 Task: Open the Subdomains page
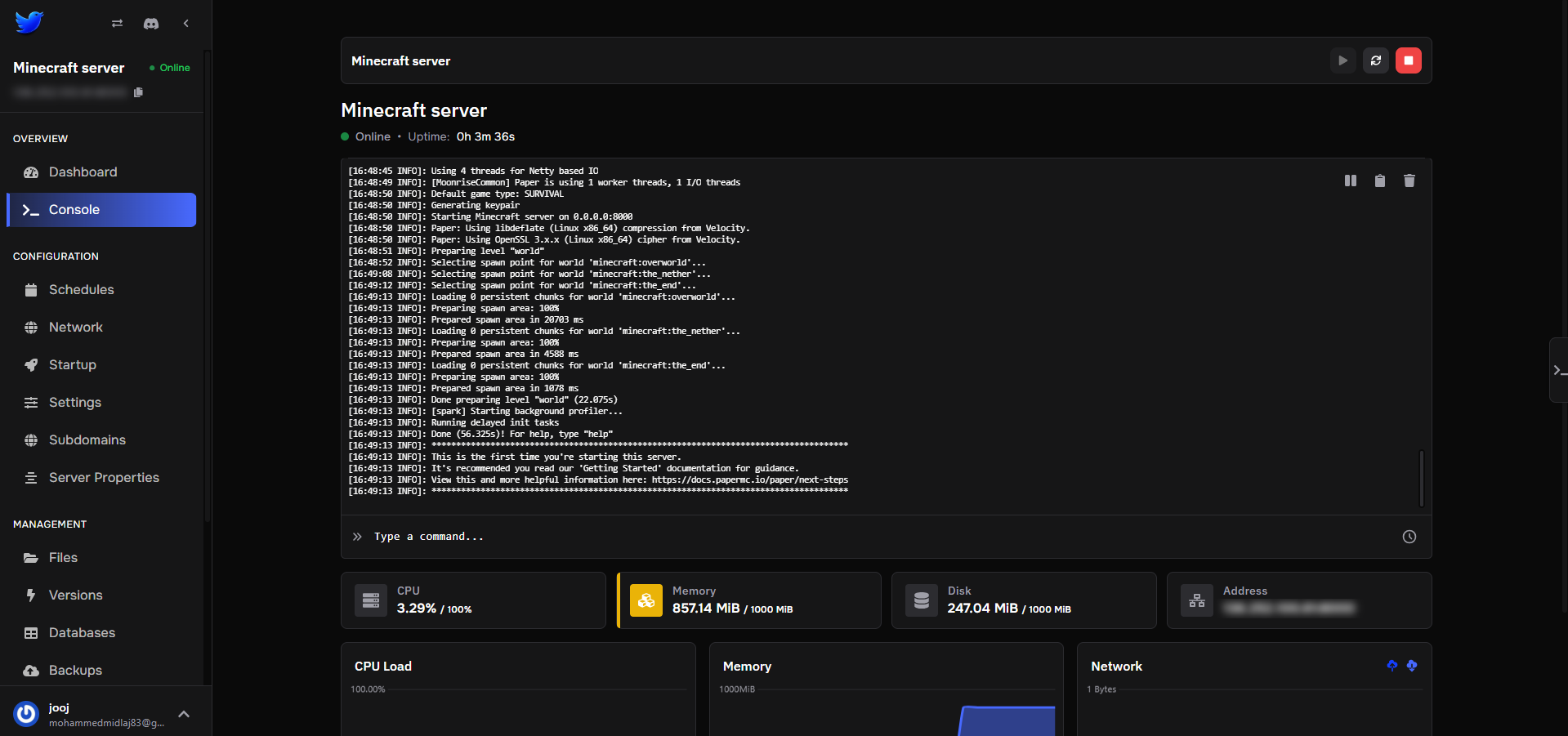[101, 440]
